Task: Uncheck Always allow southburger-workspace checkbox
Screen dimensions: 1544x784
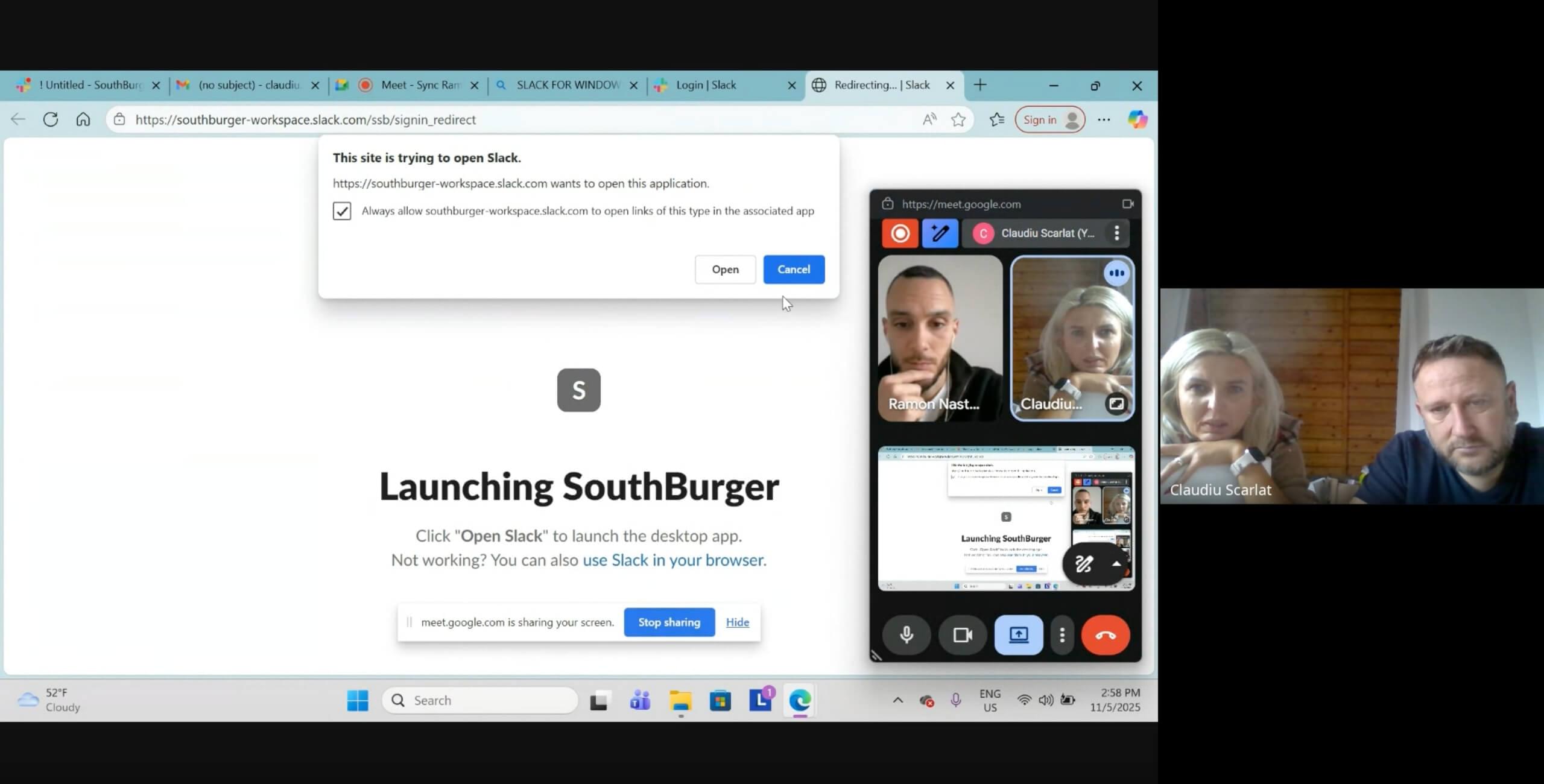Action: click(x=342, y=211)
